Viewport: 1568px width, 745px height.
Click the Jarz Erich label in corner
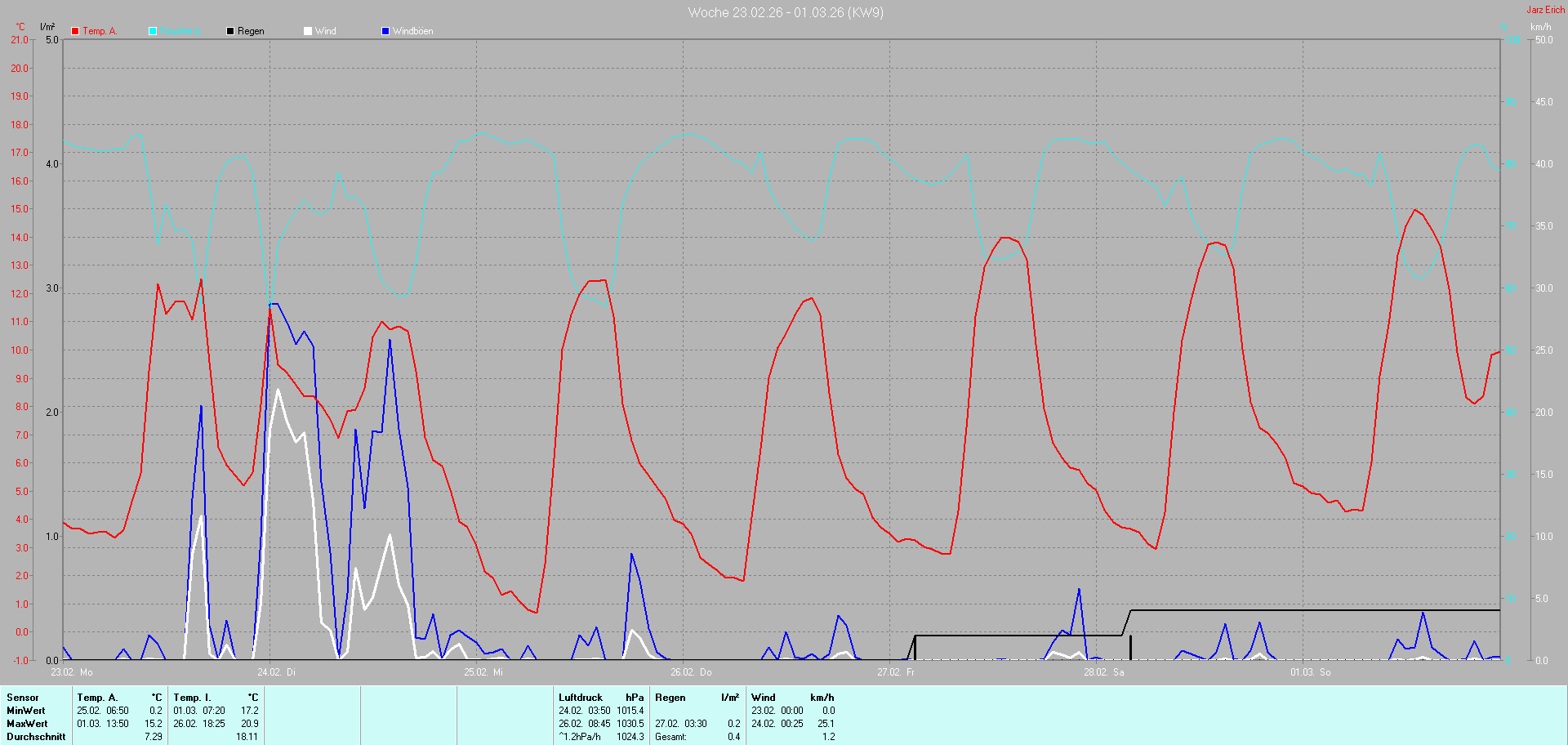[x=1545, y=10]
